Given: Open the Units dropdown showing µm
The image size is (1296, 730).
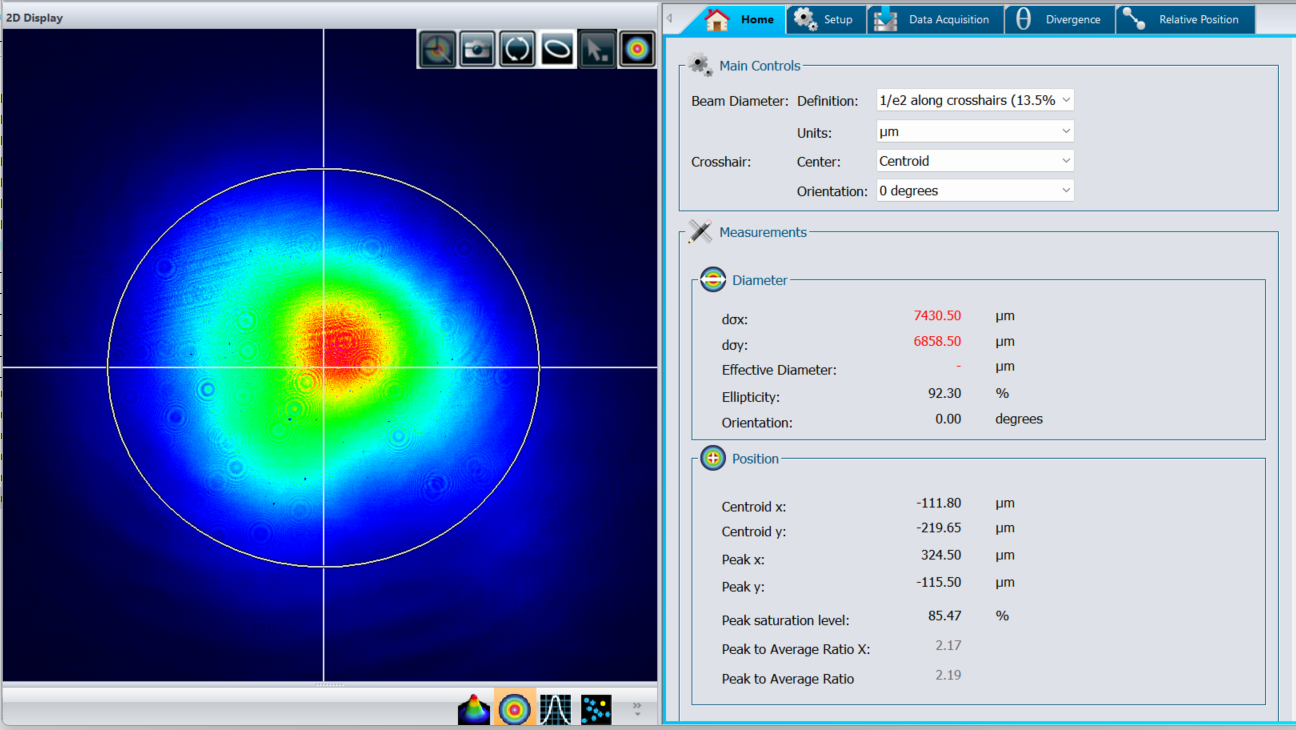Looking at the screenshot, I should (974, 131).
